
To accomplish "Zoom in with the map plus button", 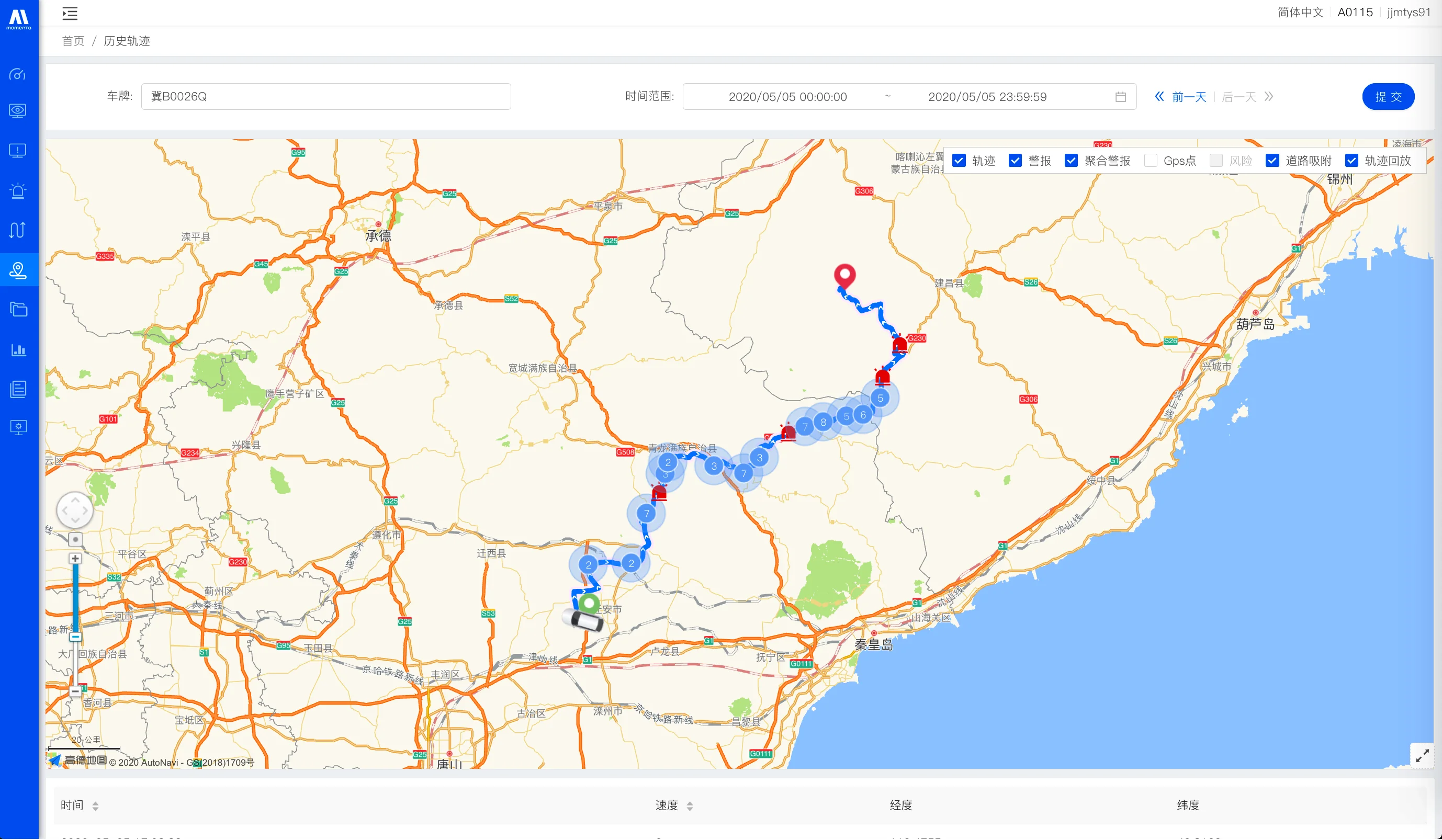I will point(75,559).
